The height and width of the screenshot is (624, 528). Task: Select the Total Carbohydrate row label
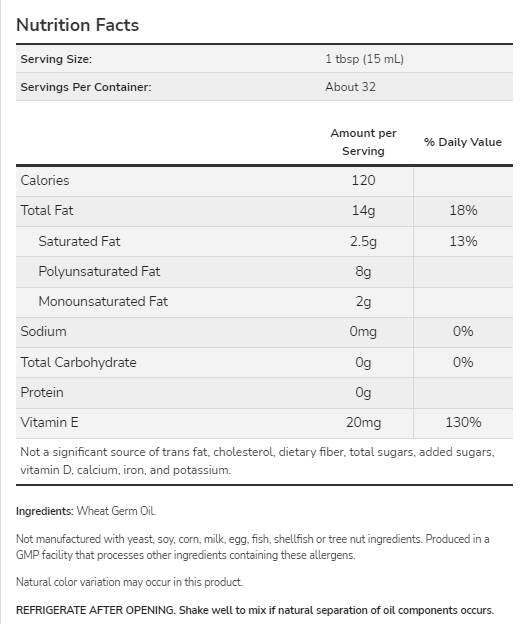point(78,362)
